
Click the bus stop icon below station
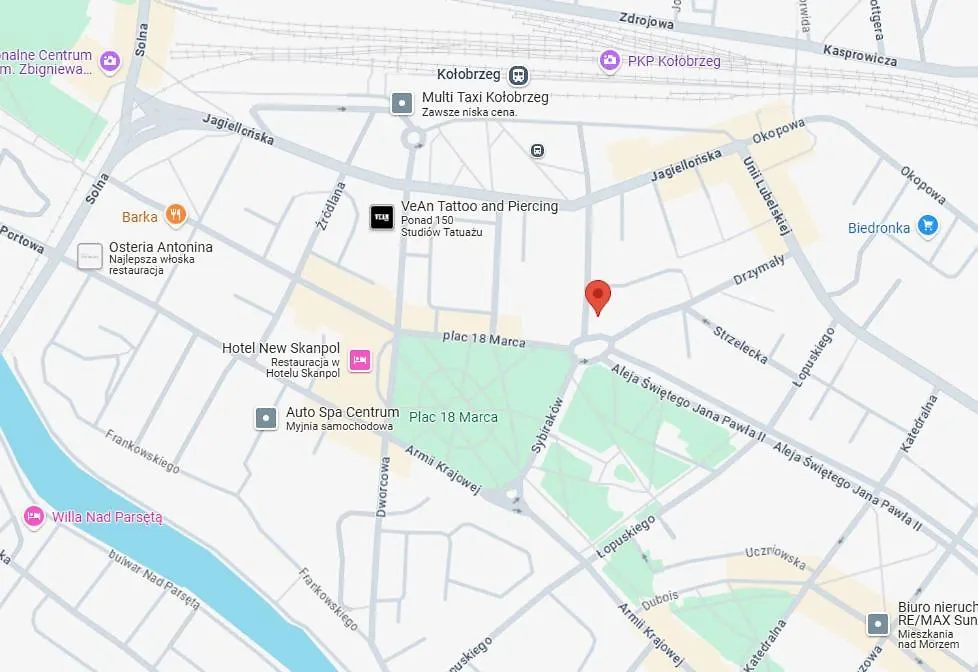537,150
